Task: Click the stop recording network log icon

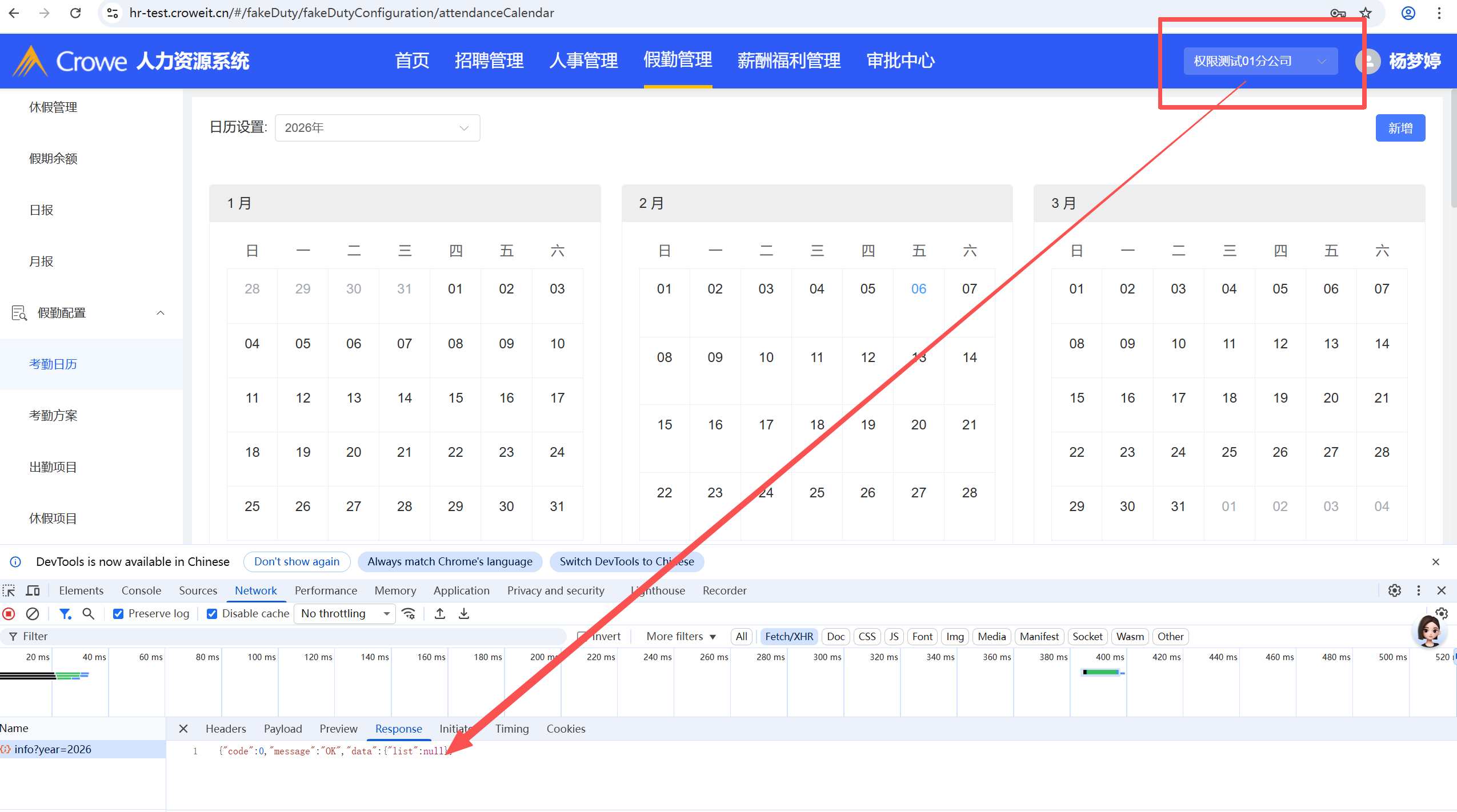Action: [9, 614]
